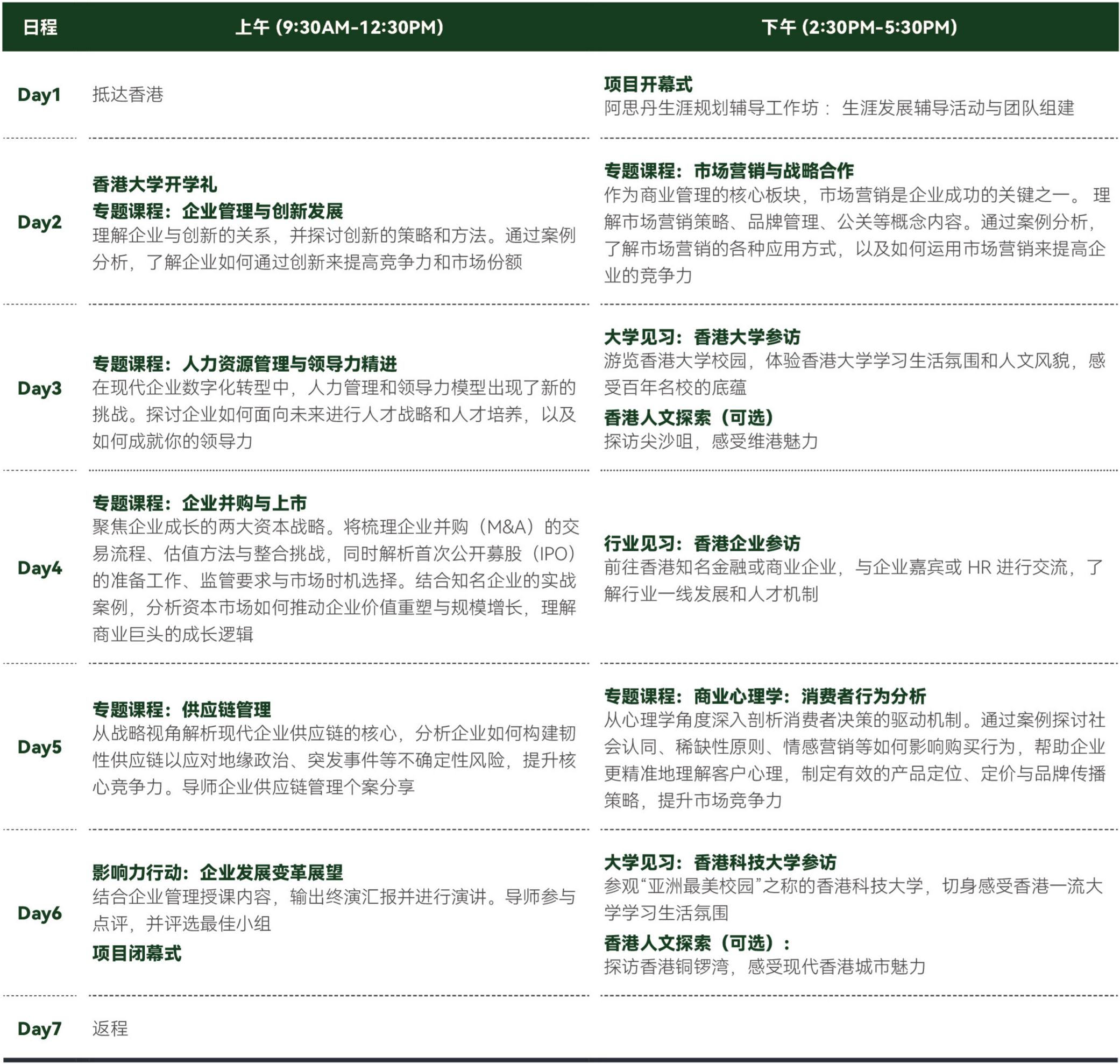
Task: Click 专题课程:供应链管理 heading
Action: (x=181, y=709)
